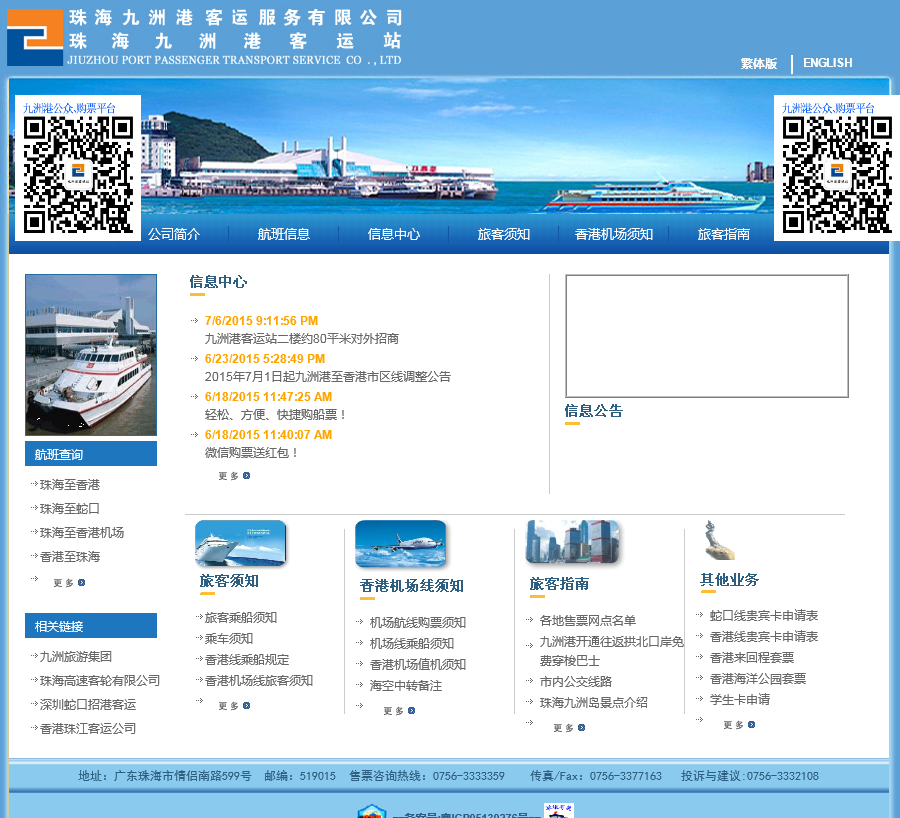Image resolution: width=900 pixels, height=818 pixels.
Task: Click the left QR code for ticket platform
Action: tap(78, 174)
